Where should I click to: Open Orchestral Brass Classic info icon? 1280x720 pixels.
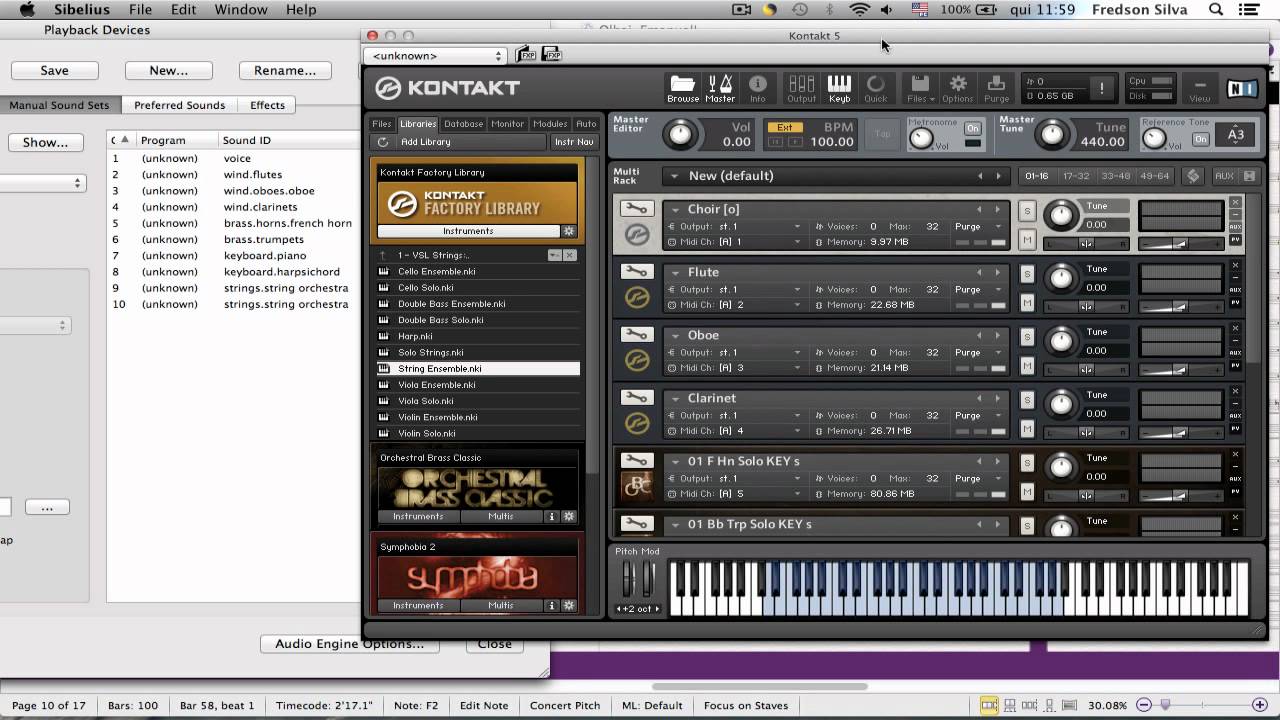pos(551,517)
